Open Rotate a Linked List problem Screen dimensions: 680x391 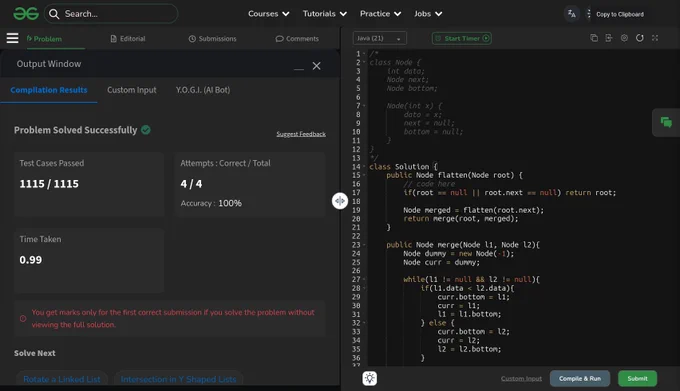(62, 379)
